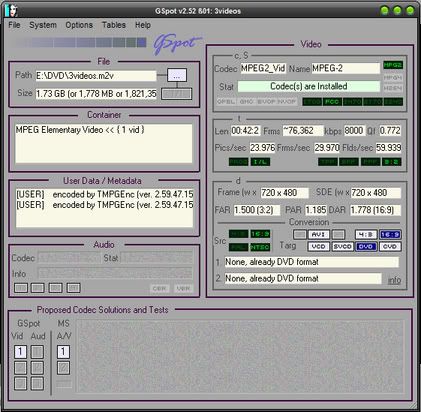
Task: Select the CVD target button
Action: click(x=390, y=247)
